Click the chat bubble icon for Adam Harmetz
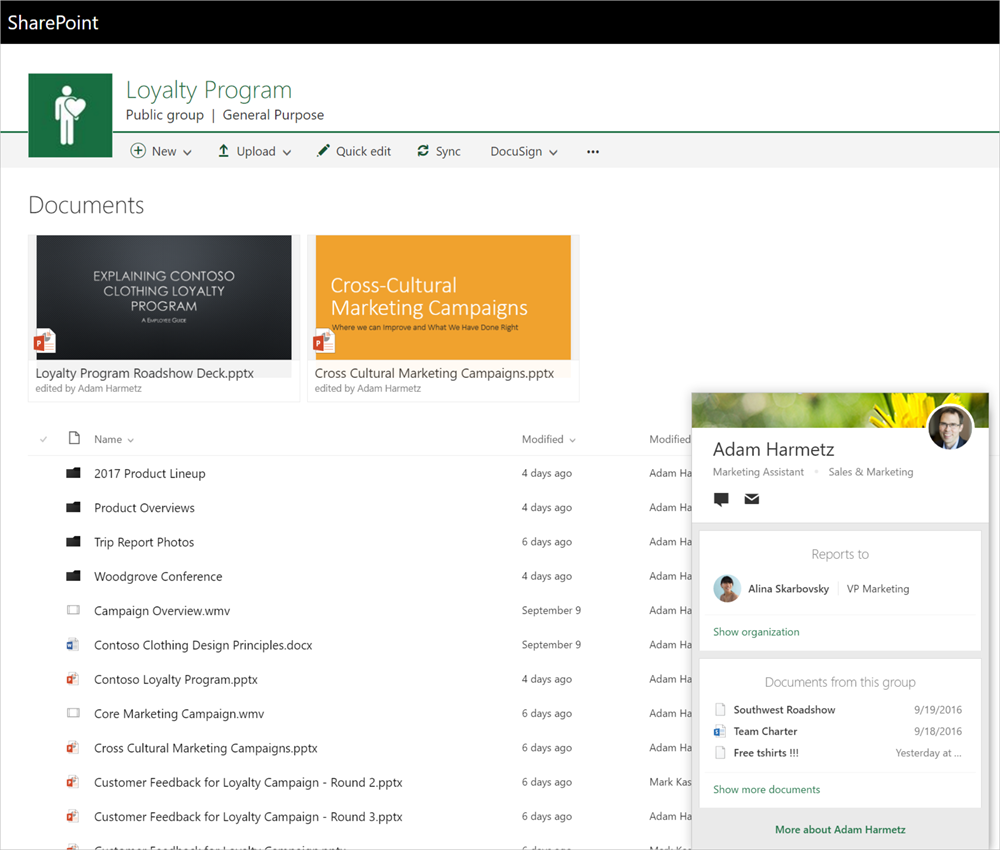The image size is (1000, 850). point(721,499)
